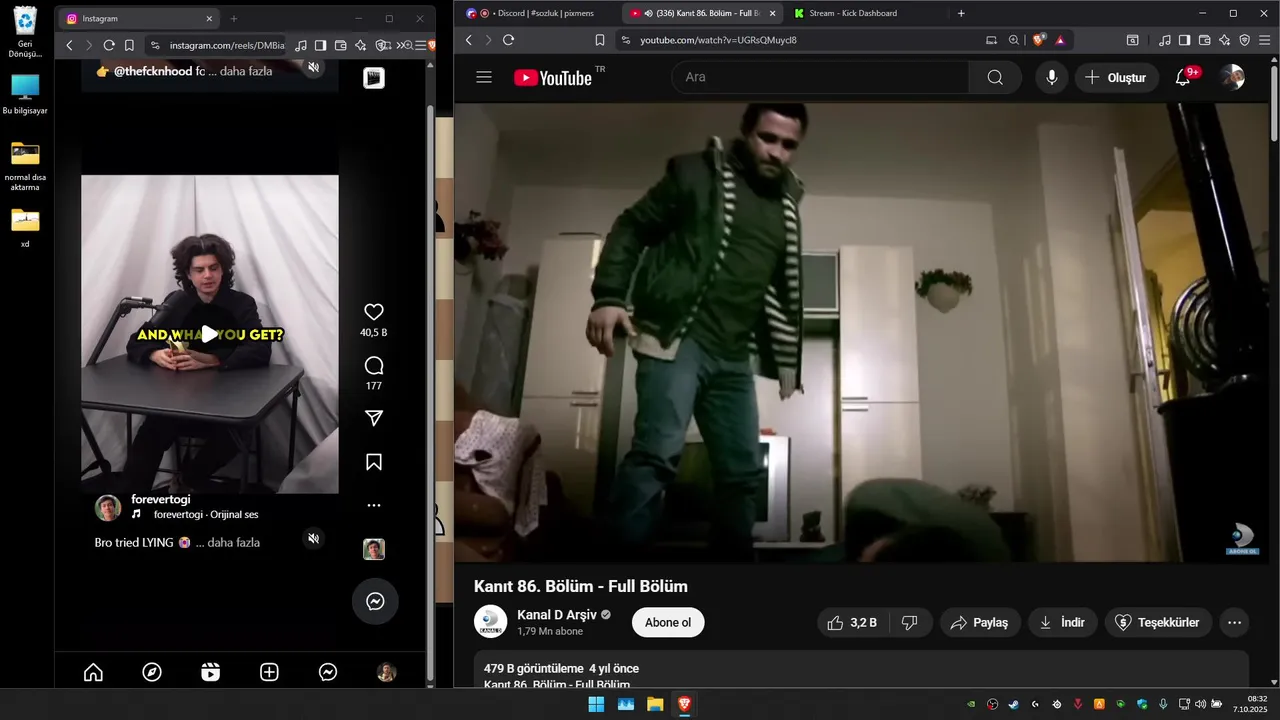This screenshot has height=720, width=1280.
Task: Open new tab in the Instagram window
Action: tap(234, 18)
